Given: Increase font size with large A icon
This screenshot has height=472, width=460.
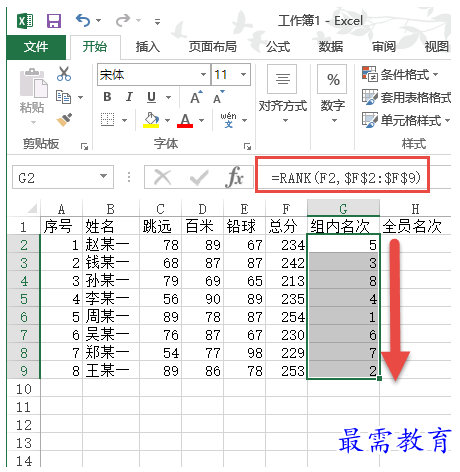Looking at the screenshot, I should click(x=196, y=97).
